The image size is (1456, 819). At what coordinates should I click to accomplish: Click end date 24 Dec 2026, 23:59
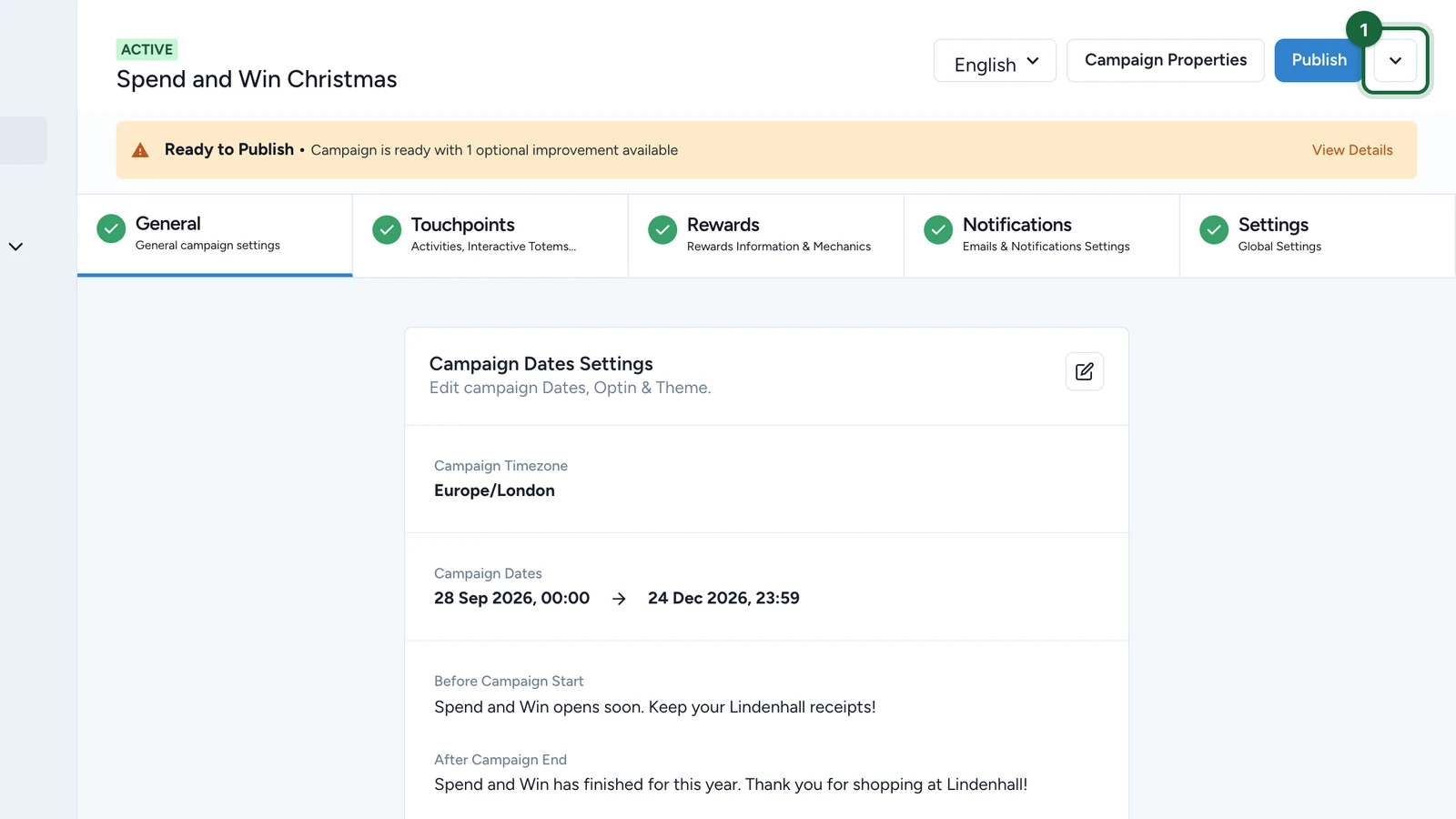[x=723, y=598]
